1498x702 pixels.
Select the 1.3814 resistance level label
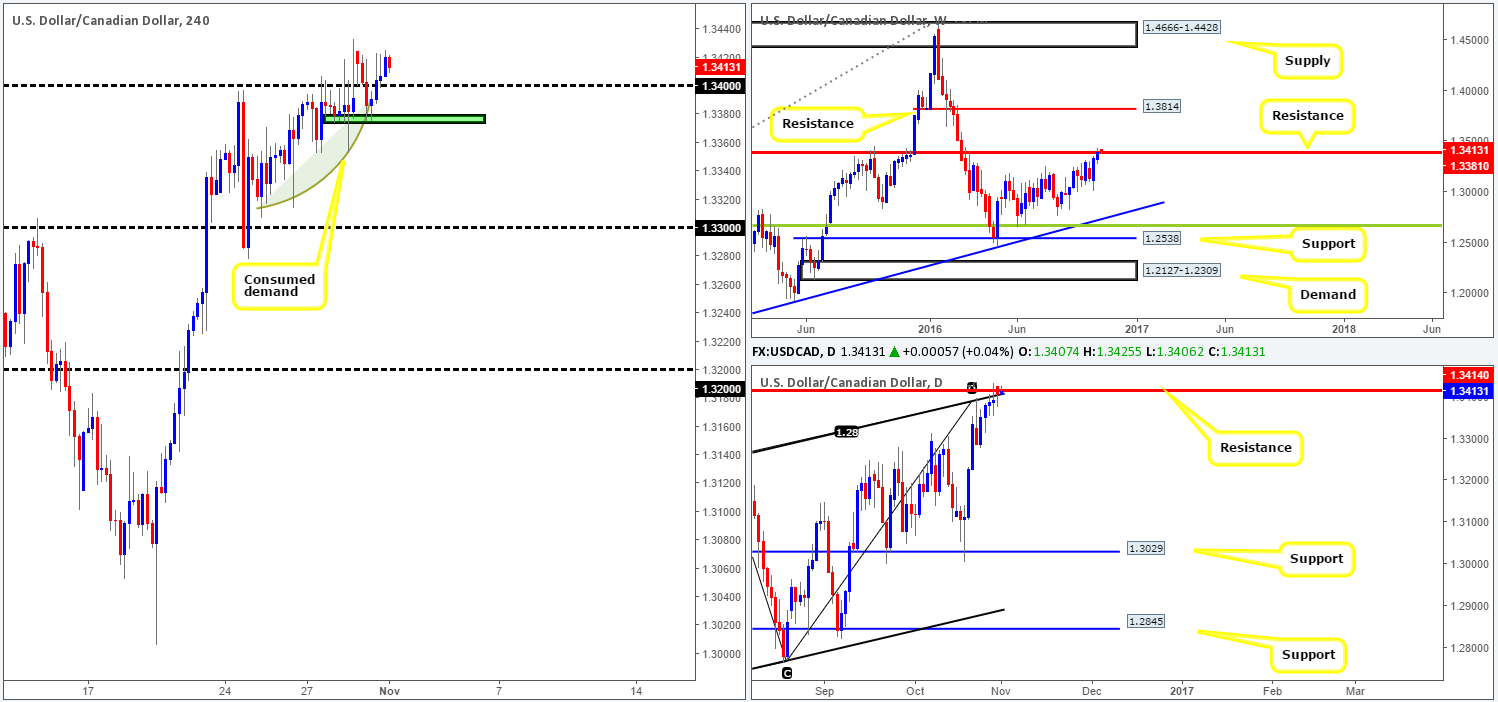click(x=1162, y=105)
